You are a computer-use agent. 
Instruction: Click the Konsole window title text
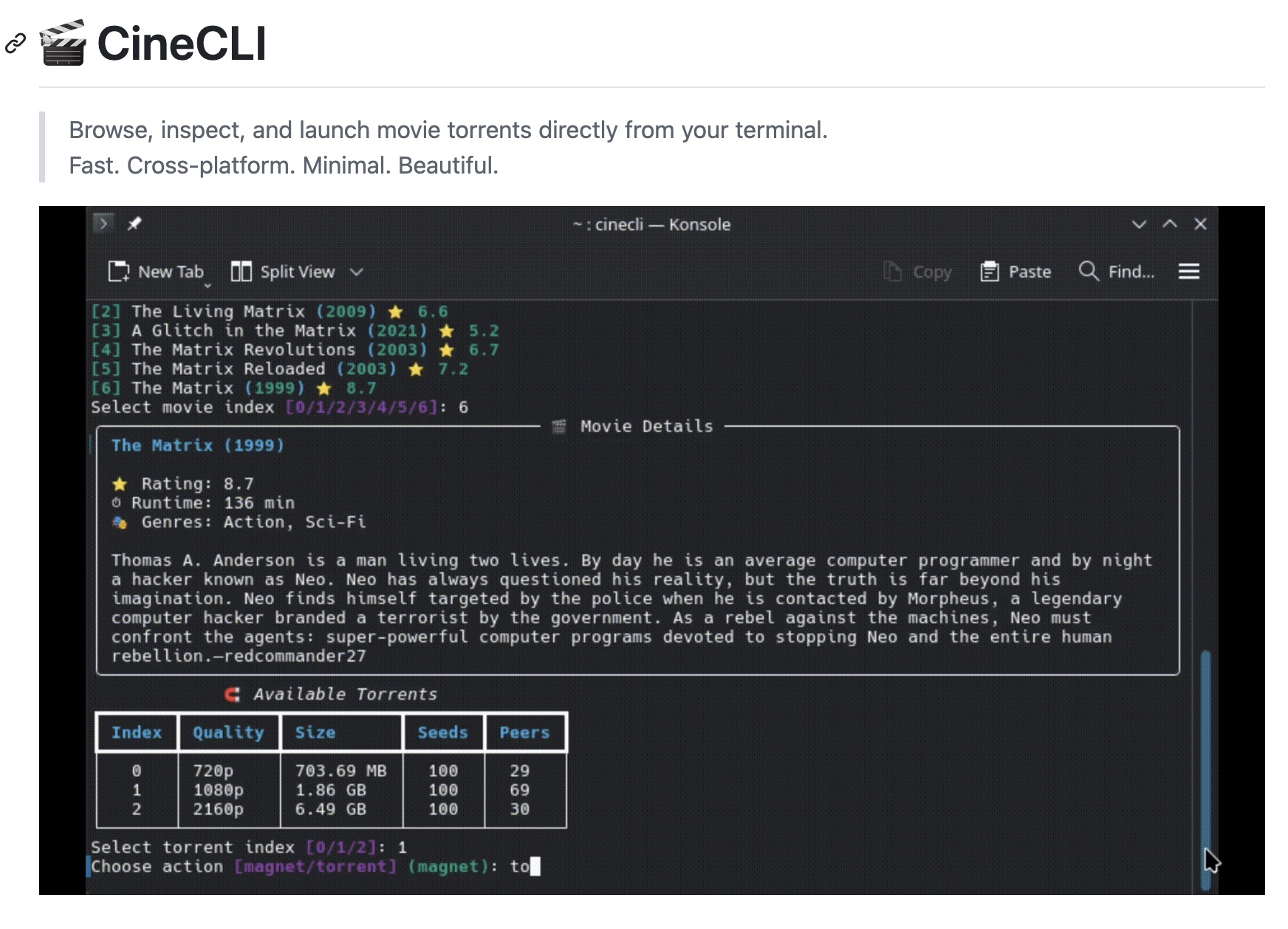coord(652,224)
